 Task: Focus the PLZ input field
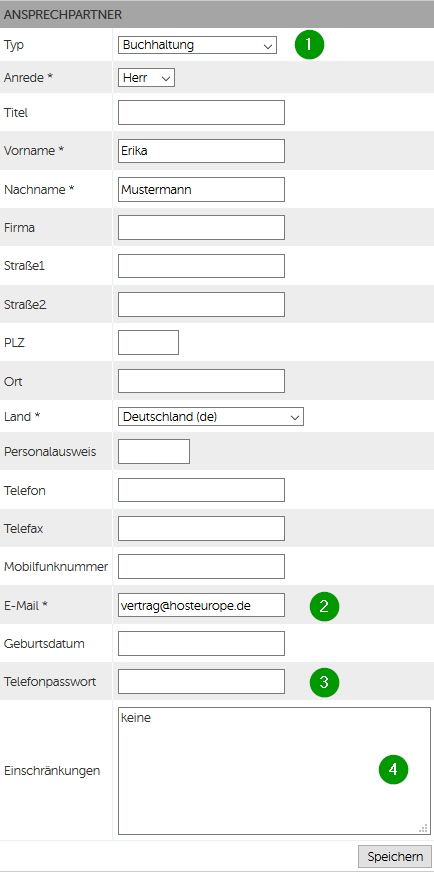(149, 342)
